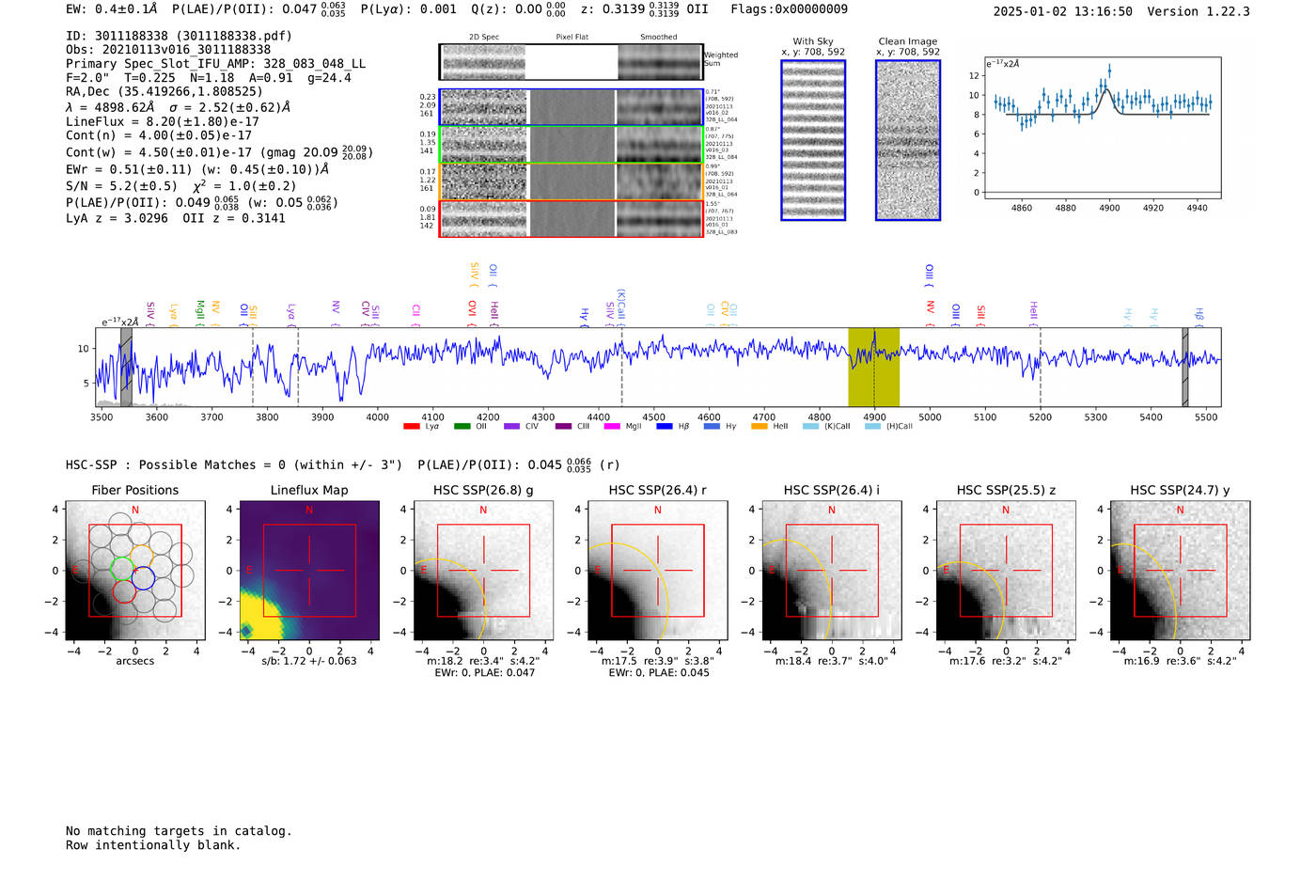Open the HSC SSP(26.8) g image

pos(483,570)
